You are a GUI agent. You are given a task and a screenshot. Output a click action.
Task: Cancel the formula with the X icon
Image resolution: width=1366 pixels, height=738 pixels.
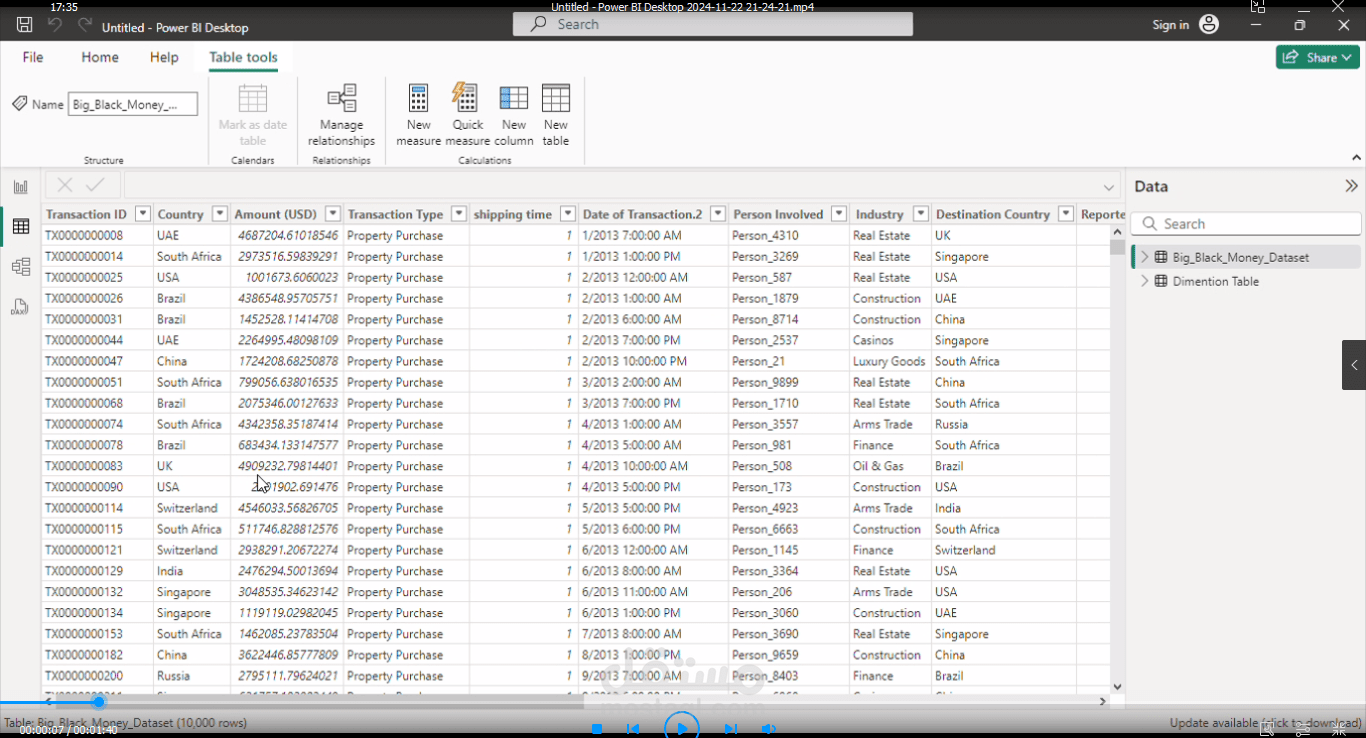tap(65, 185)
